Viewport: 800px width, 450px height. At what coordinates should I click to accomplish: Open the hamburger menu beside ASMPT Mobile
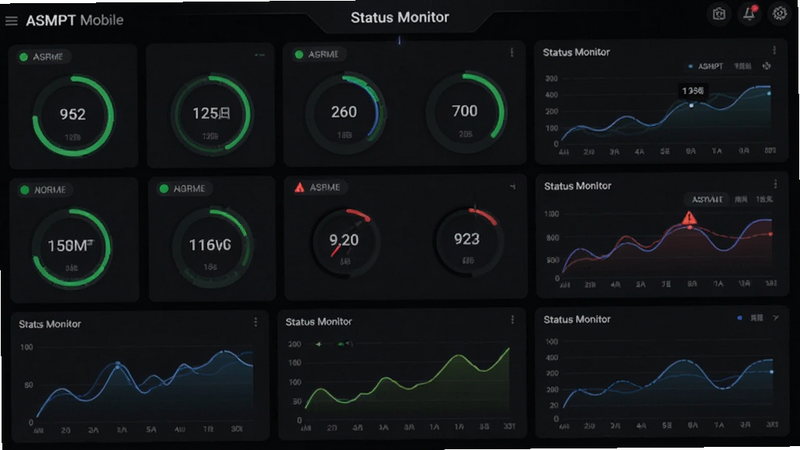(11, 20)
